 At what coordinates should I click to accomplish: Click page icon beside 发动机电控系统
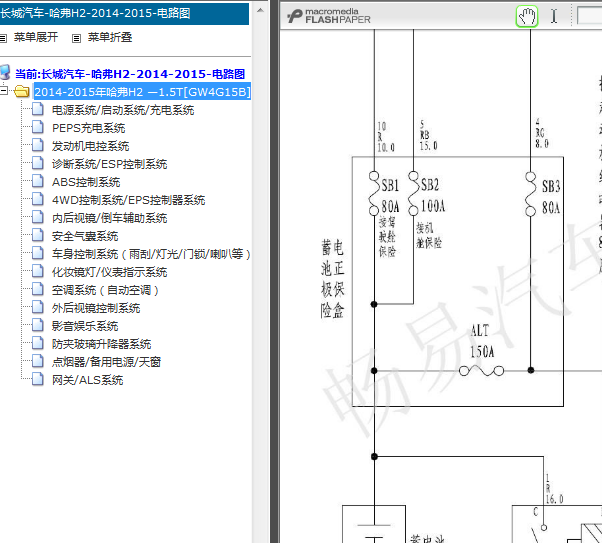(38, 145)
